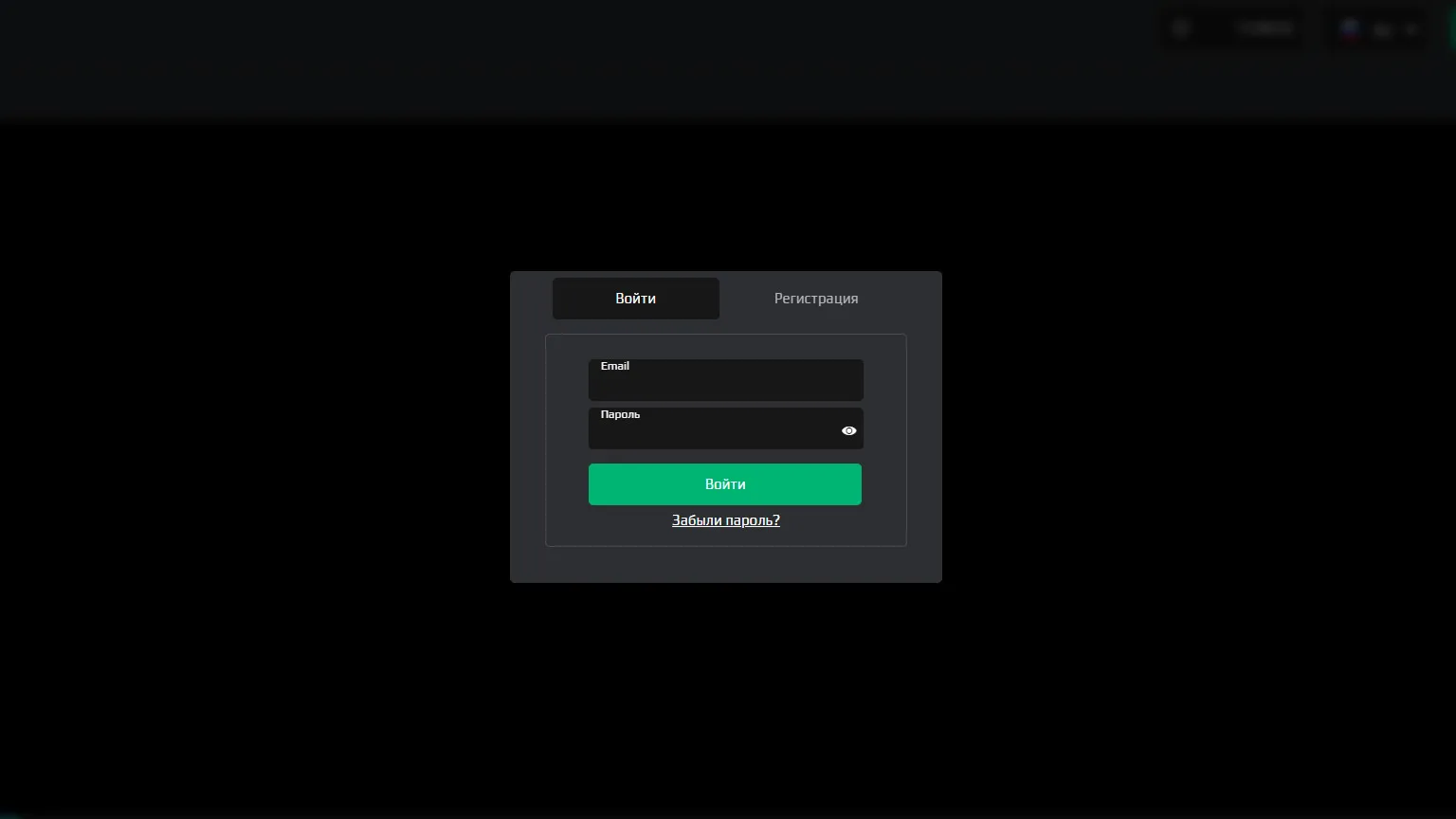Submit with the green Войти button
The image size is (1456, 819).
(x=725, y=484)
